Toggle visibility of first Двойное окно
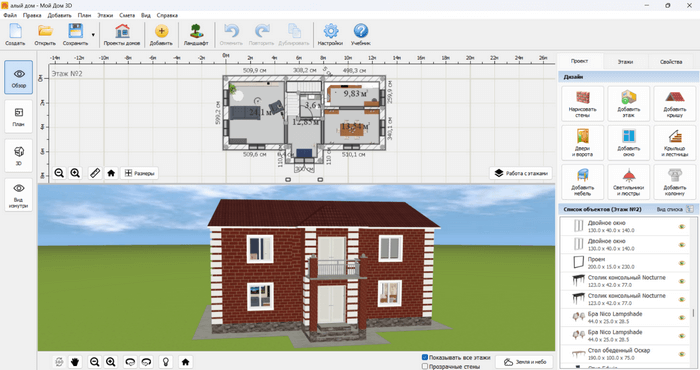Viewport: 700px width, 370px height. pos(682,226)
